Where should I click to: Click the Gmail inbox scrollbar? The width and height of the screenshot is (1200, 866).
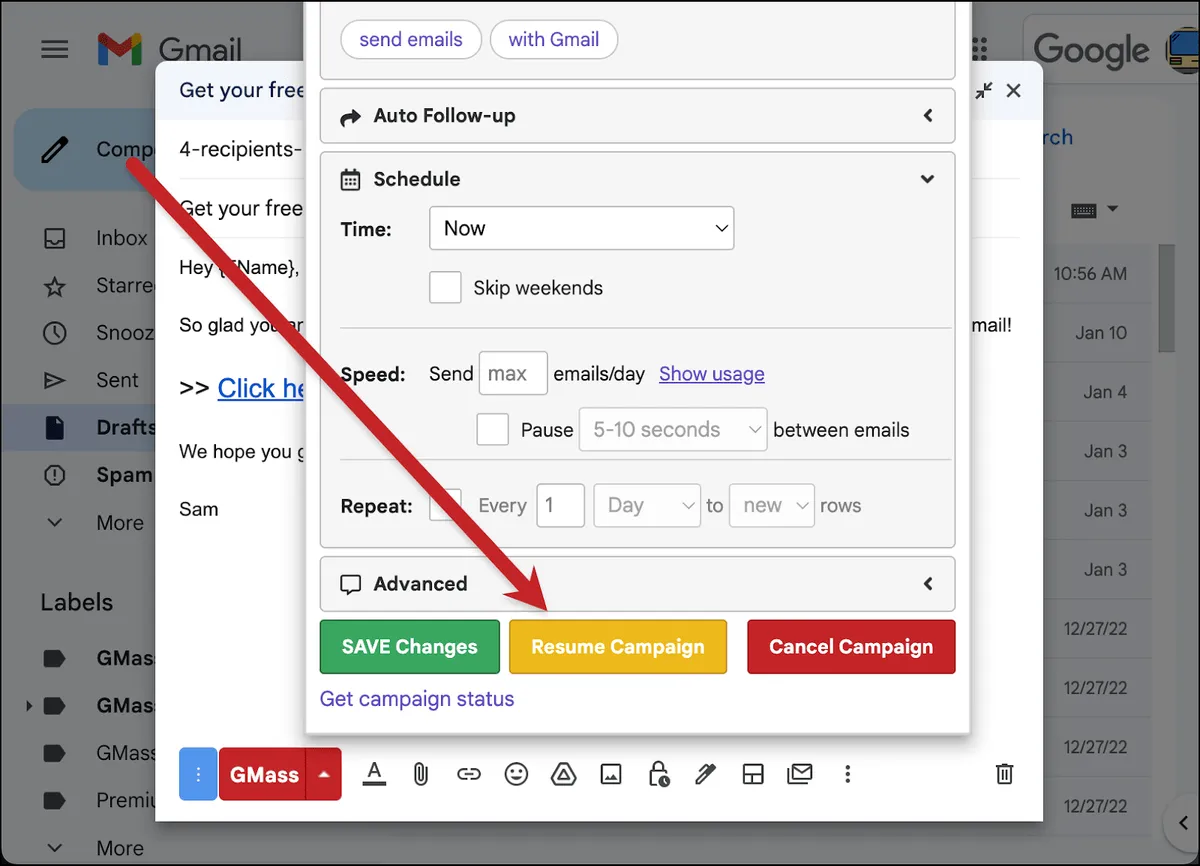1167,299
